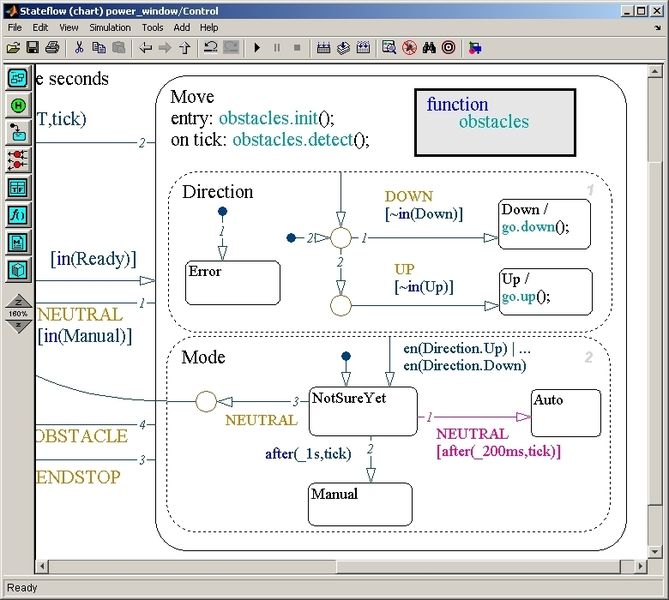Select the Error state box

point(233,283)
